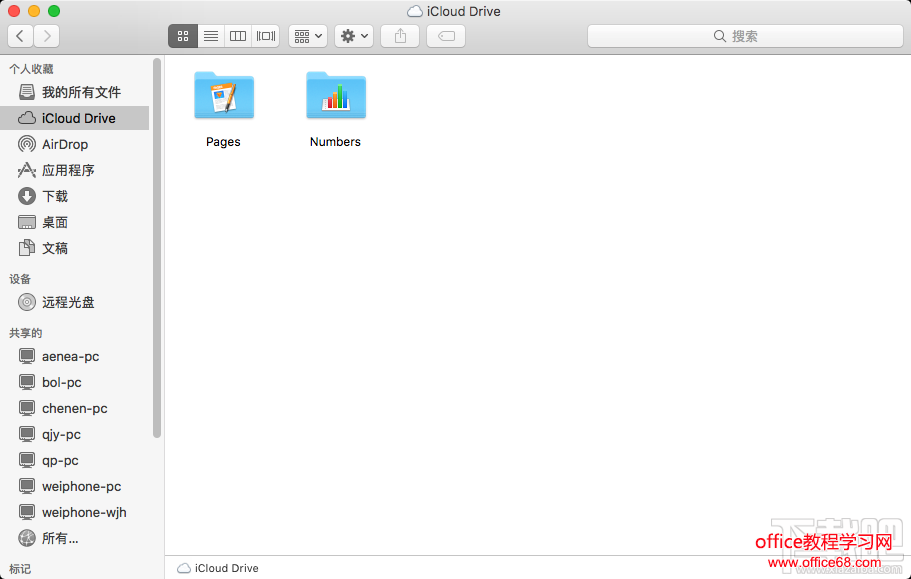The width and height of the screenshot is (911, 579).
Task: Click the 共享的 section header
Action: coord(26,333)
